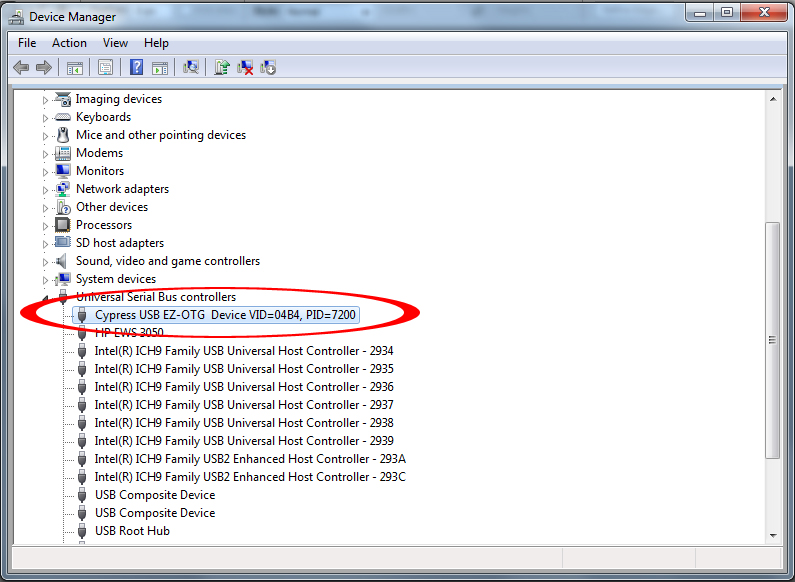Select Intel ICH9 USB2 Enhanced Host Controller 293A
Image resolution: width=795 pixels, height=582 pixels.
[x=250, y=459]
